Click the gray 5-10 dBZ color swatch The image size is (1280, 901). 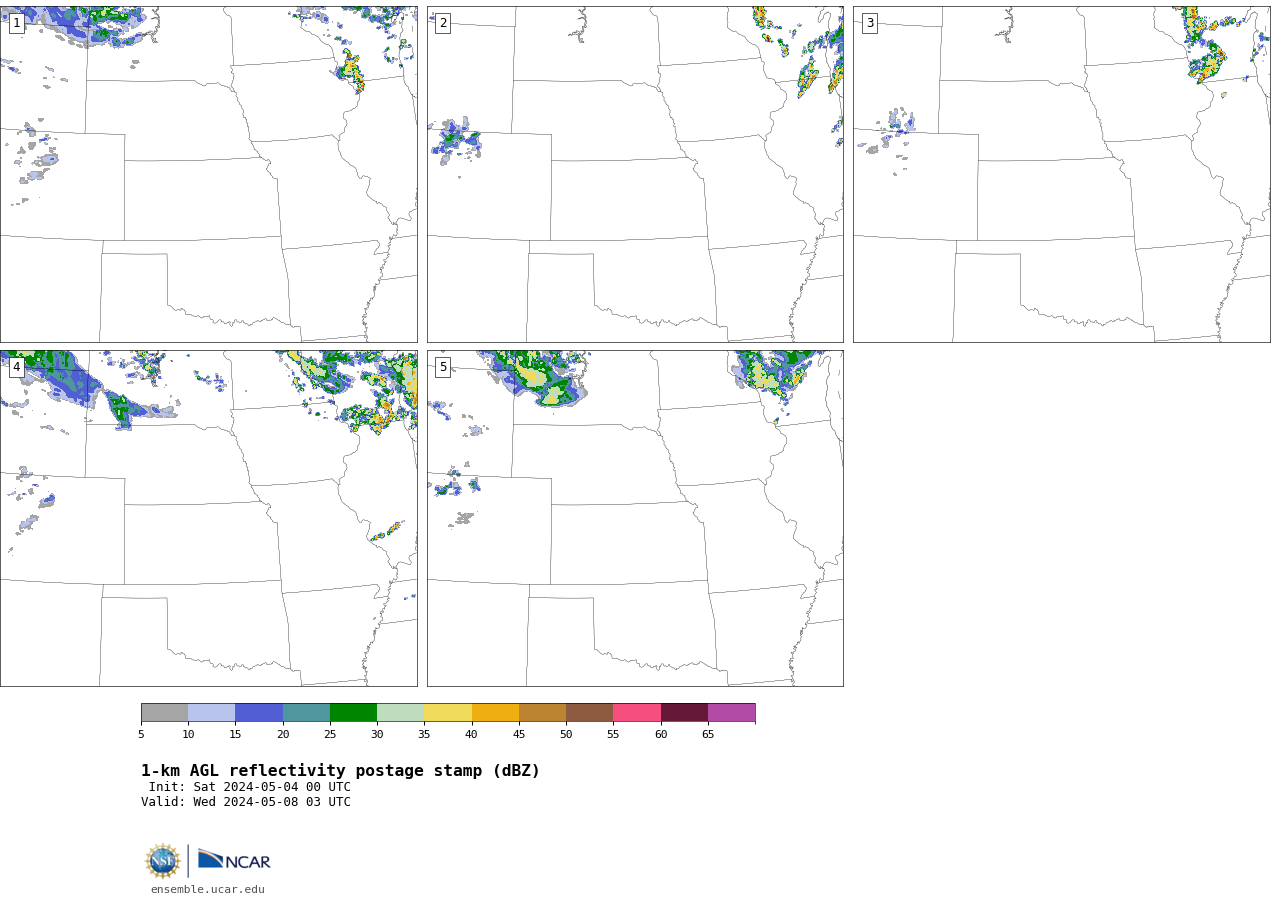coord(164,712)
